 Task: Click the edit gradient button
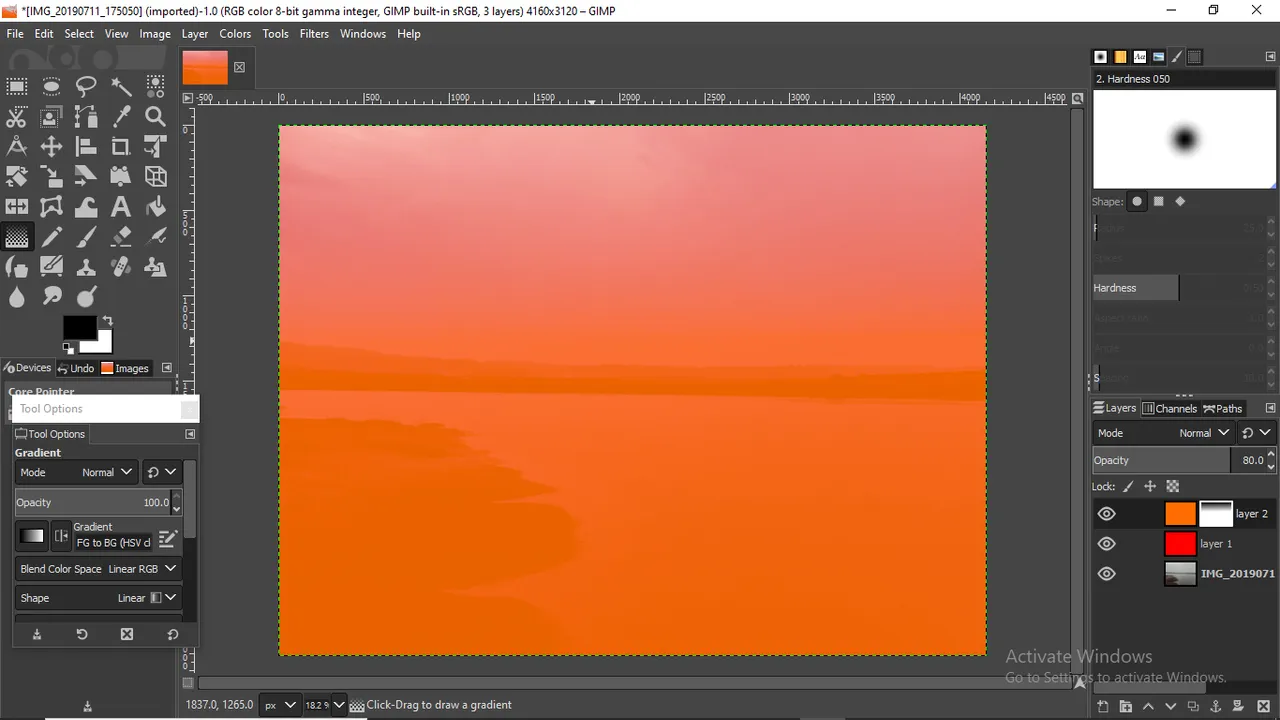(168, 538)
